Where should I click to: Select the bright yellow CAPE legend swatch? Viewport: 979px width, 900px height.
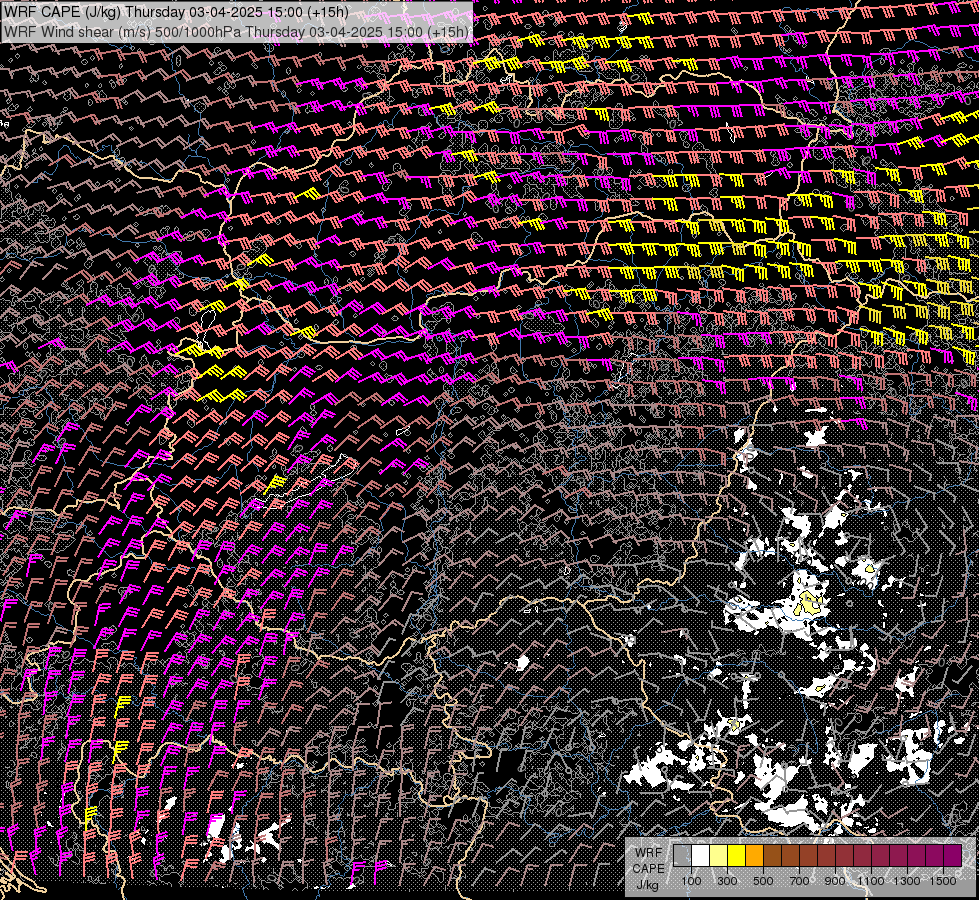(x=737, y=856)
